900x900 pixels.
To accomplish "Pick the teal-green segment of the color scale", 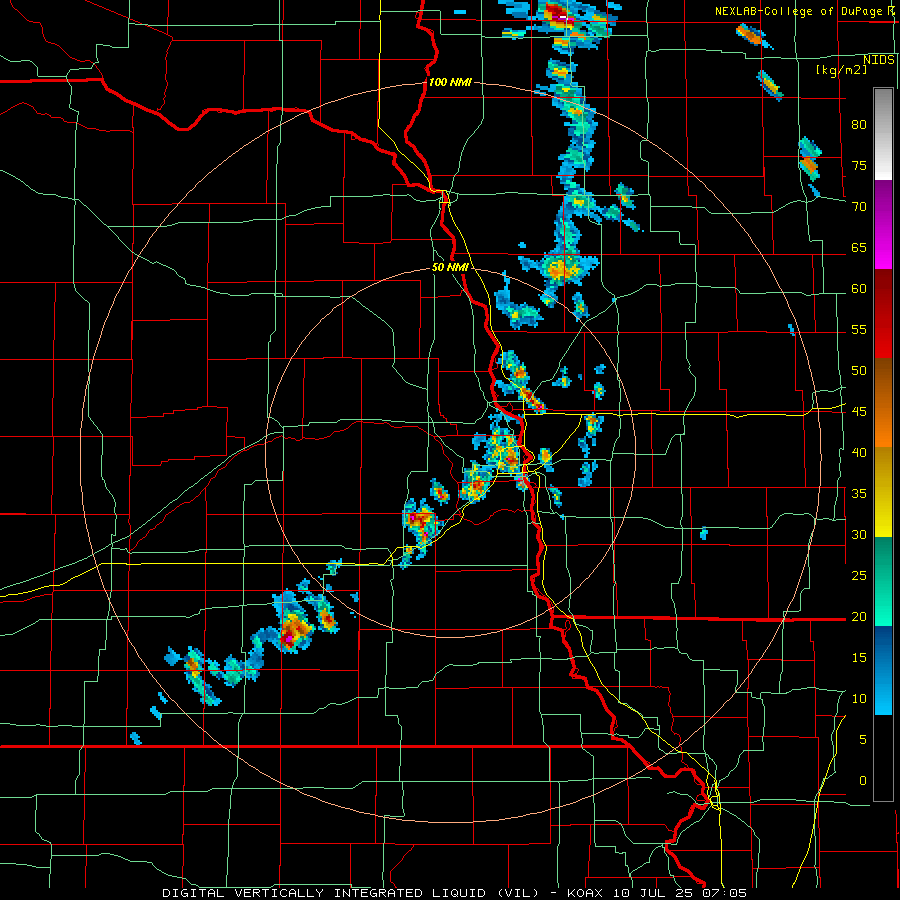I will pos(883,581).
